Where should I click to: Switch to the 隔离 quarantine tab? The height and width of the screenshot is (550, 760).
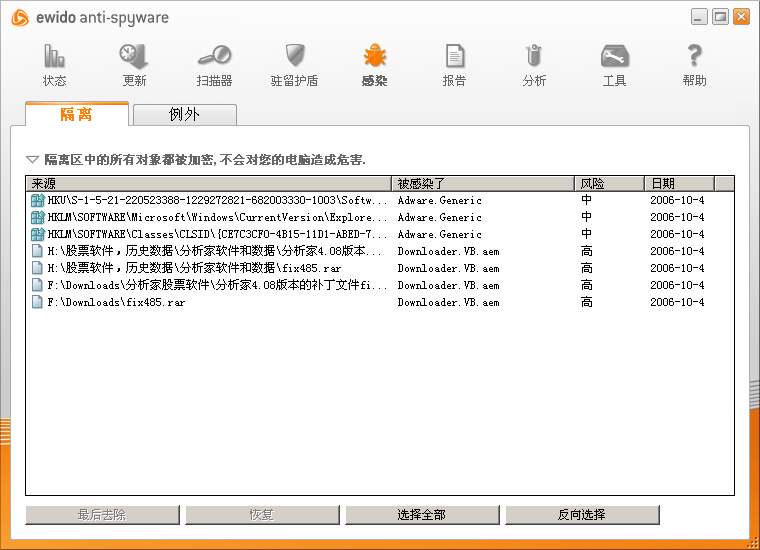click(77, 114)
